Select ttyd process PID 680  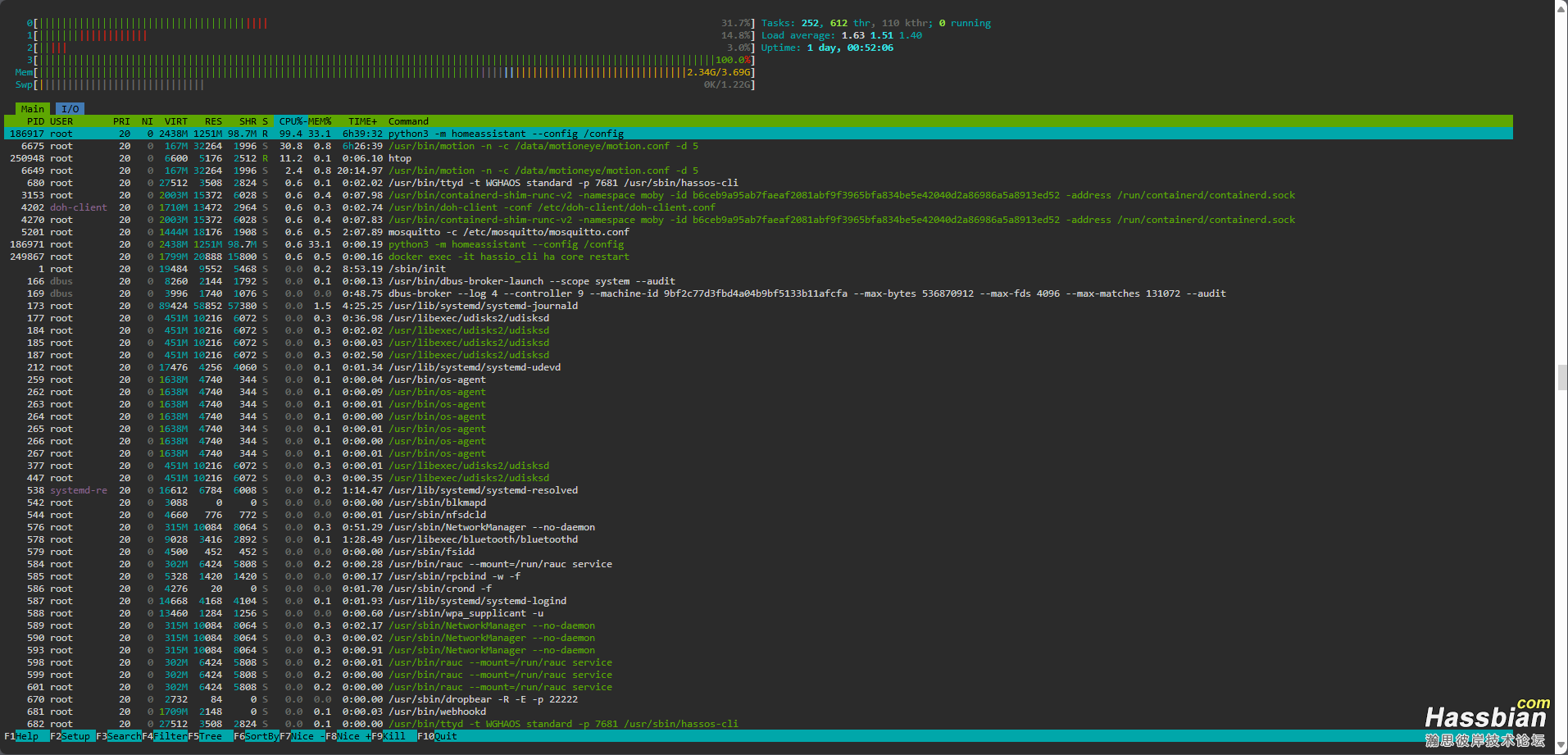click(x=758, y=183)
